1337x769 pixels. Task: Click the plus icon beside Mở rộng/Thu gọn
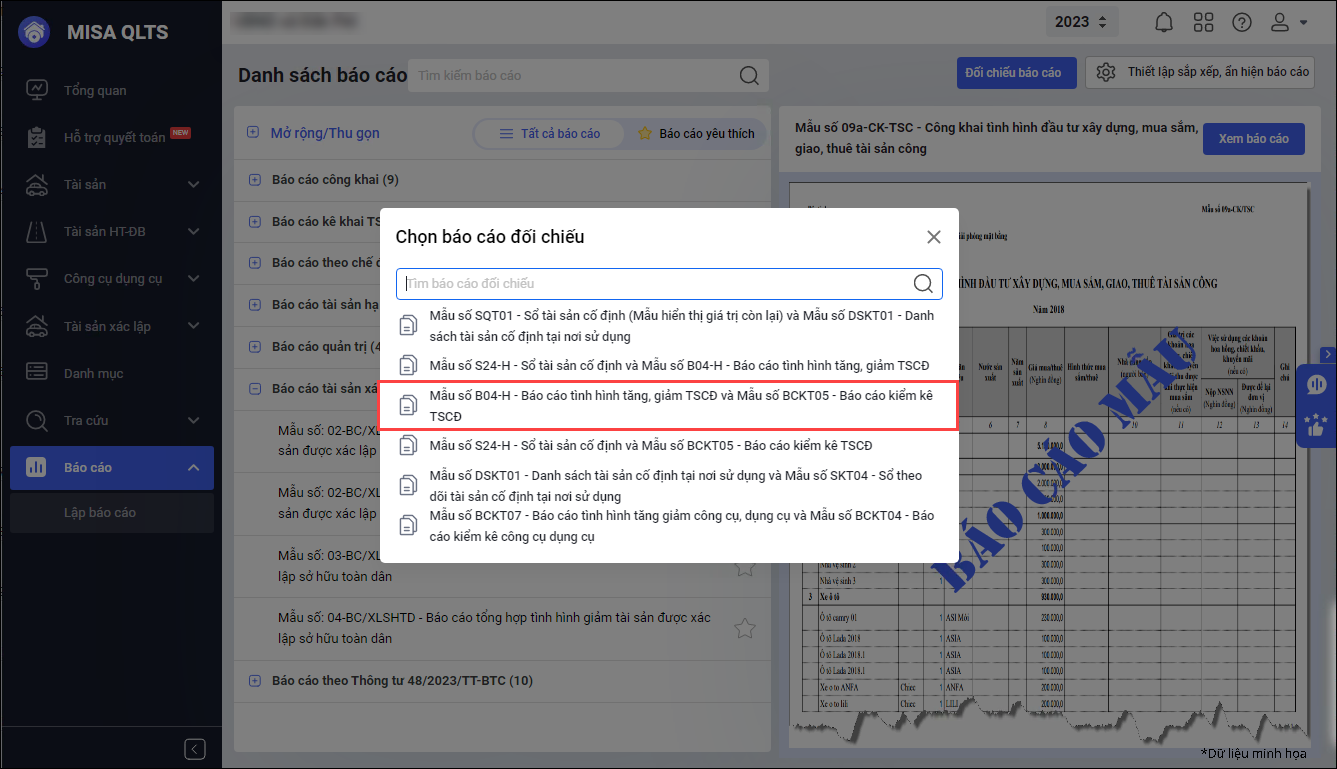click(x=253, y=133)
